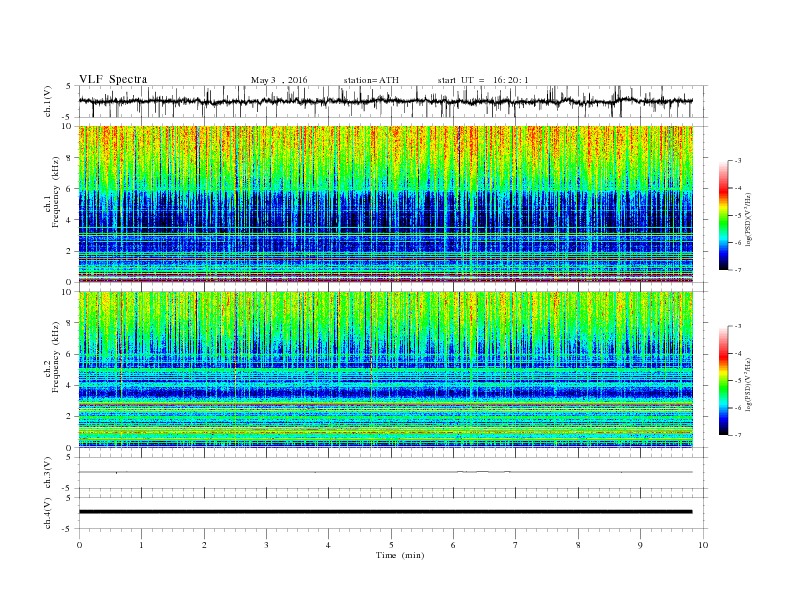Click the "2" kHz tick on ch.2 spectrogram
This screenshot has height=612, width=792.
[x=69, y=417]
